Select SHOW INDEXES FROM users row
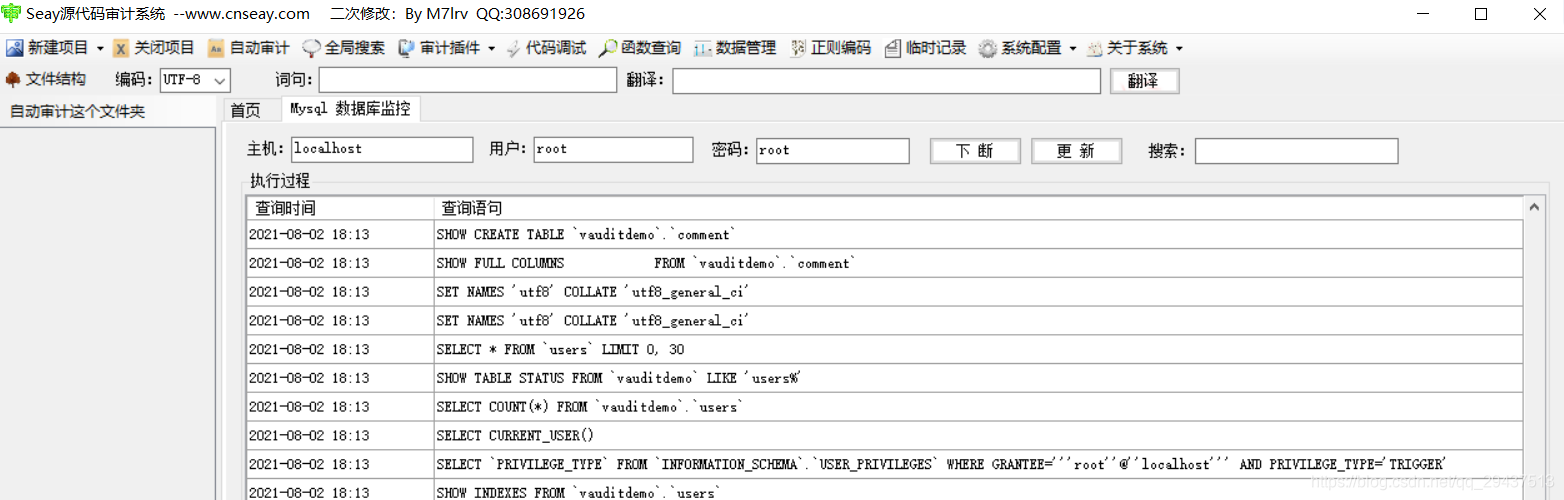Viewport: 1564px width, 500px height. click(885, 491)
